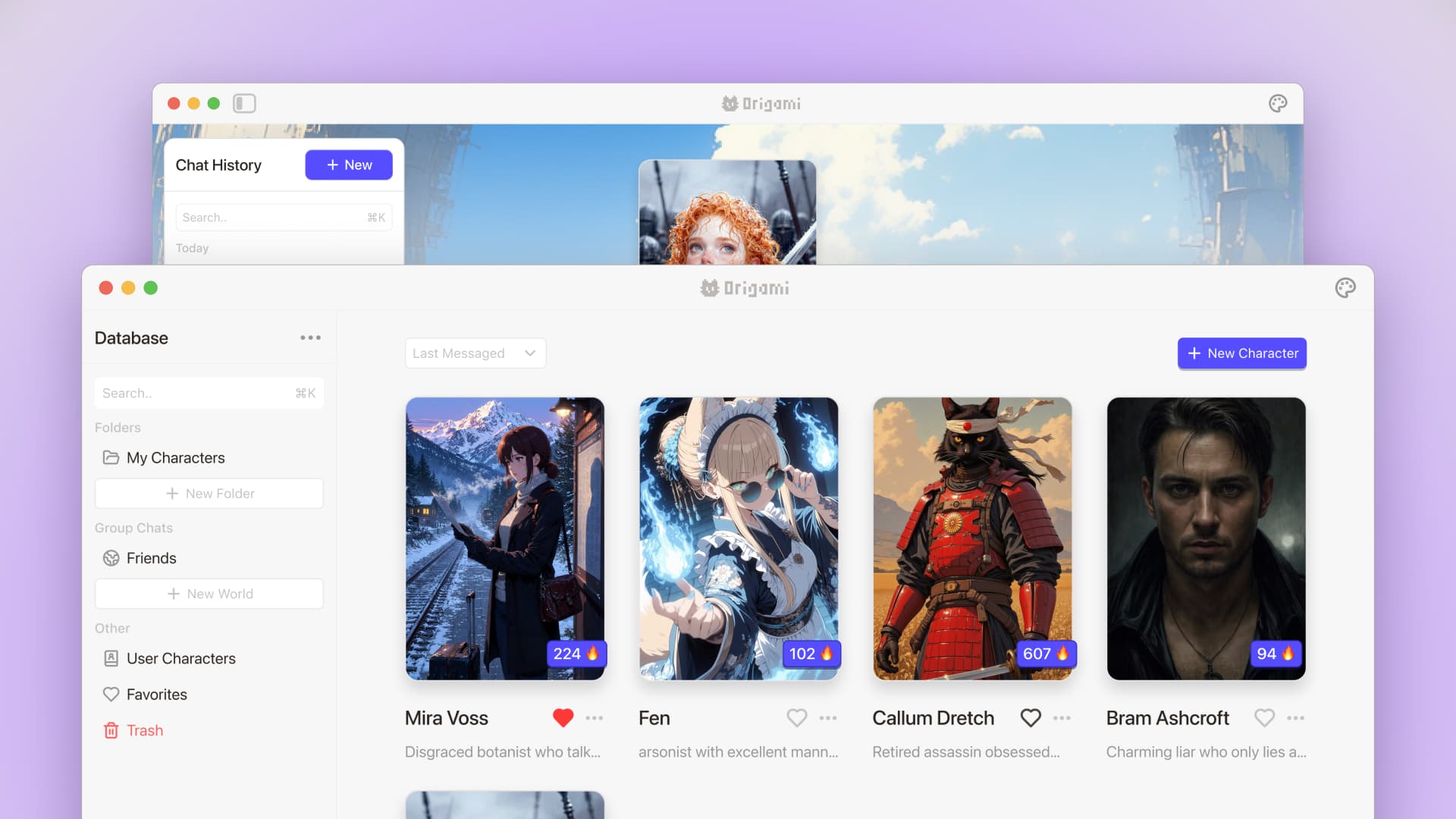Click the User Characters icon
This screenshot has width=1456, height=819.
click(111, 658)
